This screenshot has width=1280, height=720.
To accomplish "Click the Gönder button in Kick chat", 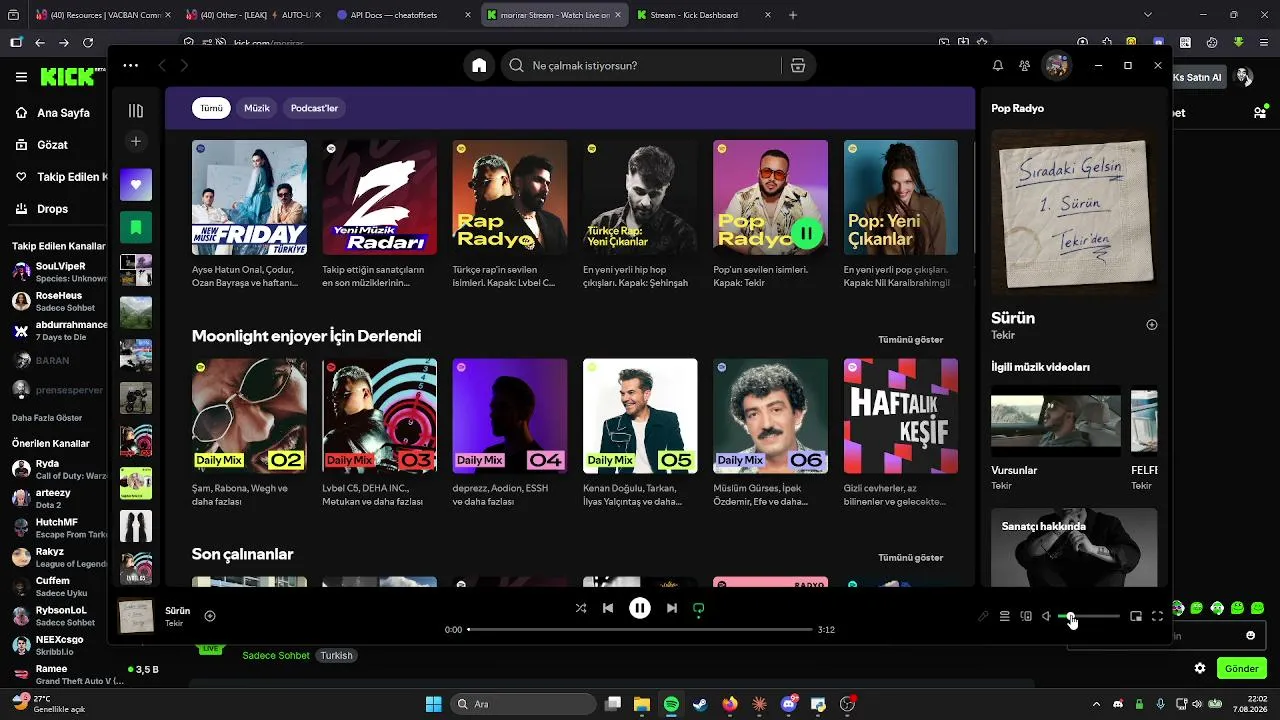I will 1242,668.
